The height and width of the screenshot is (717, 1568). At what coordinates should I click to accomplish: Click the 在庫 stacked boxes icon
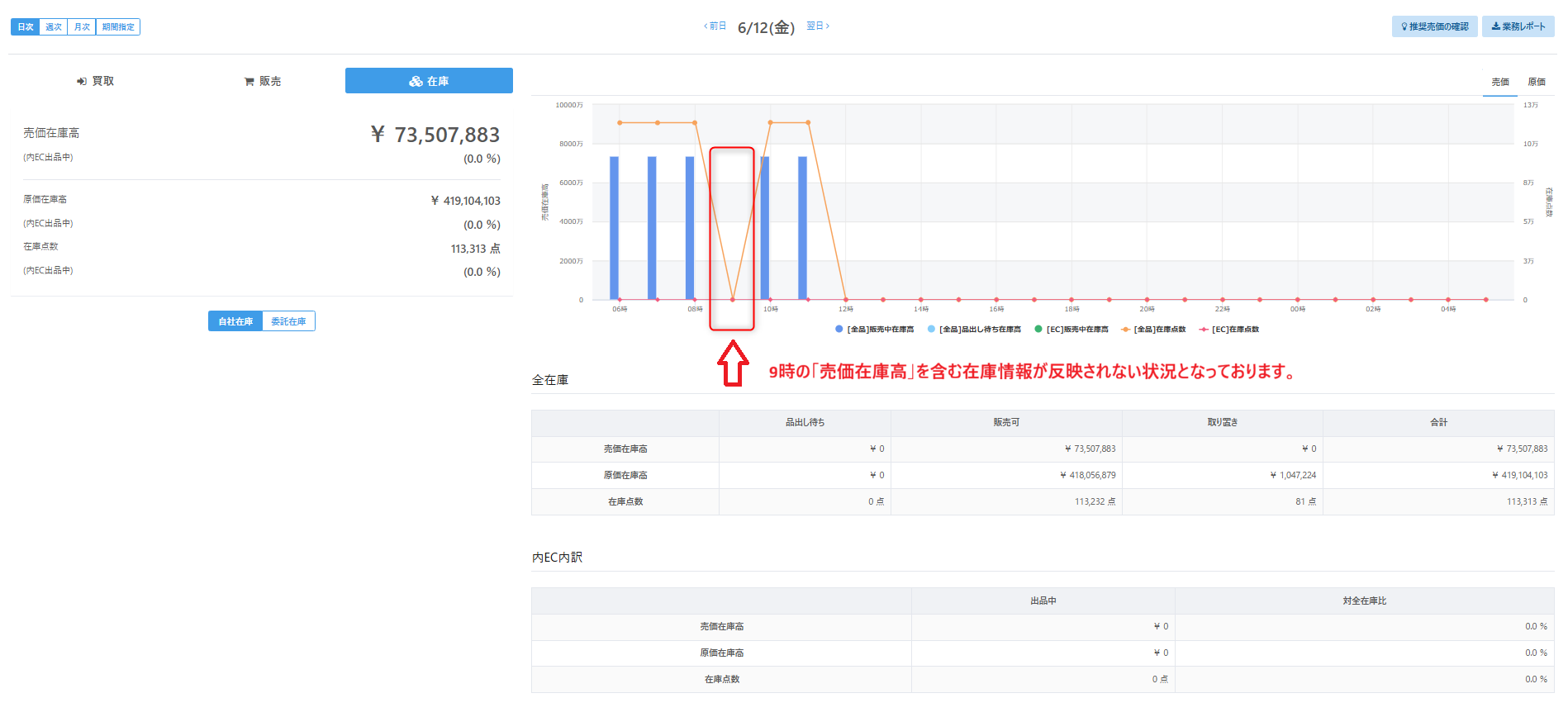pyautogui.click(x=416, y=81)
